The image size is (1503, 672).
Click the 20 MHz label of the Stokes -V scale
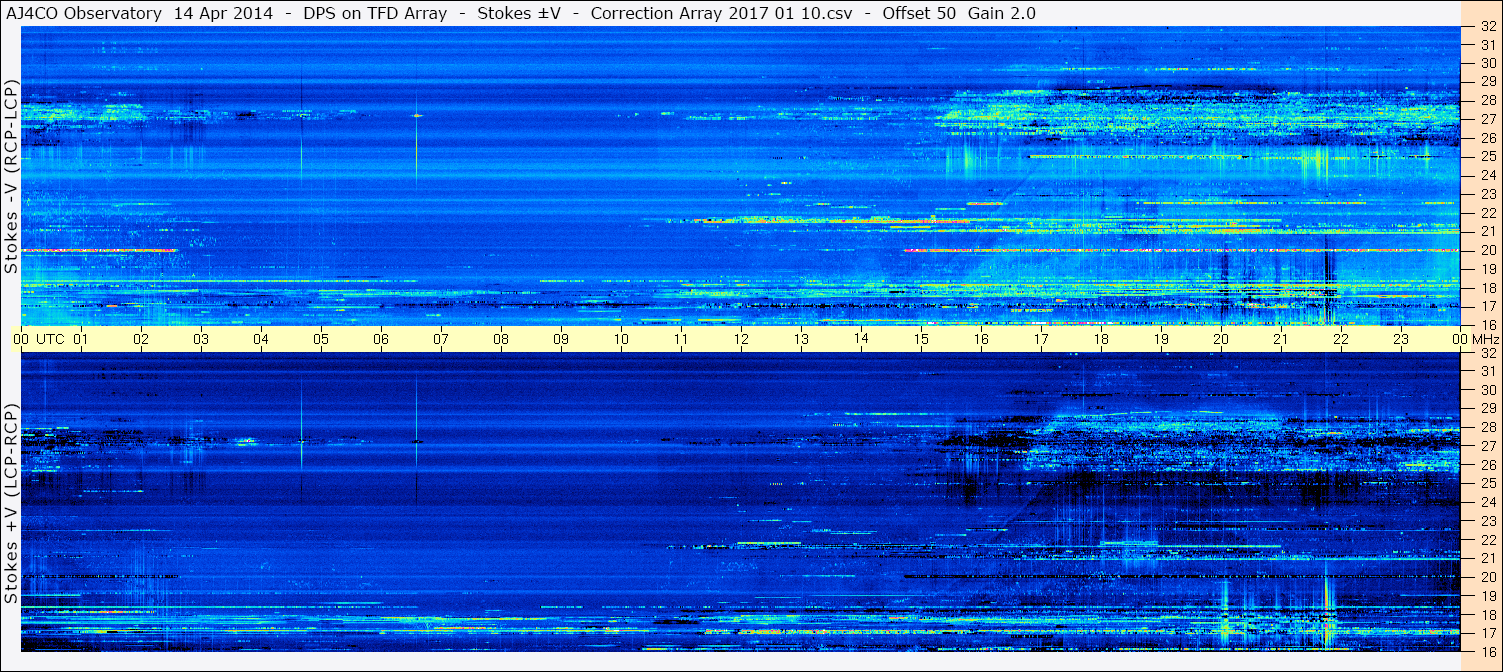pos(1488,250)
